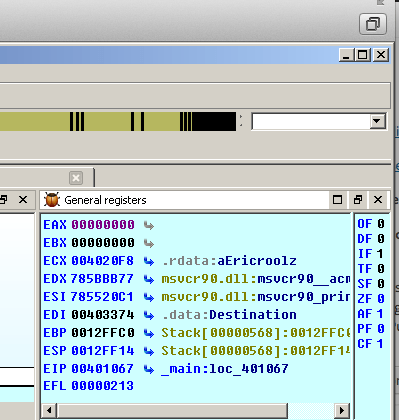This screenshot has width=399, height=420.
Task: Toggle the TF flag value
Action: pos(381,269)
